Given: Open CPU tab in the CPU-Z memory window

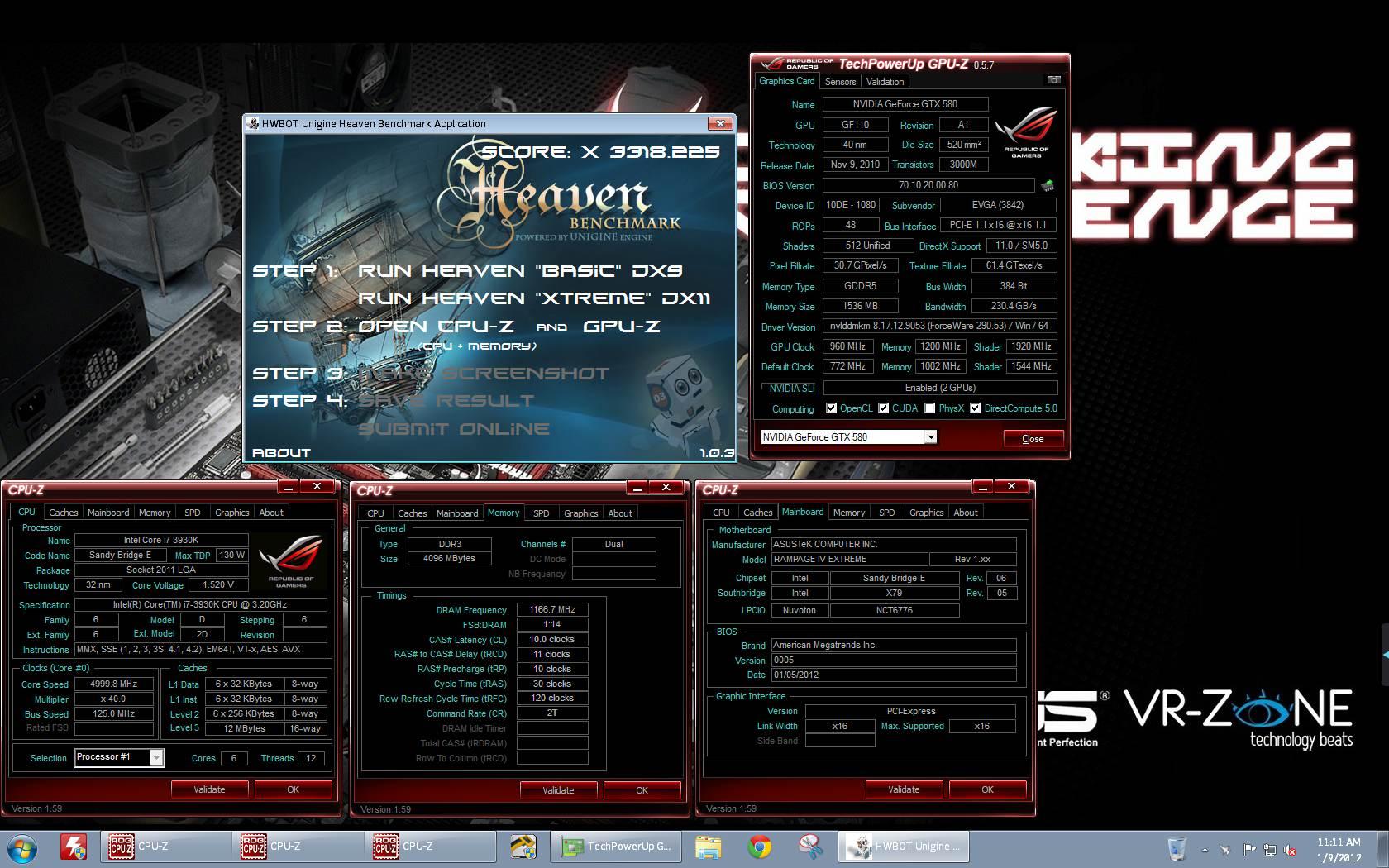Looking at the screenshot, I should pos(375,513).
